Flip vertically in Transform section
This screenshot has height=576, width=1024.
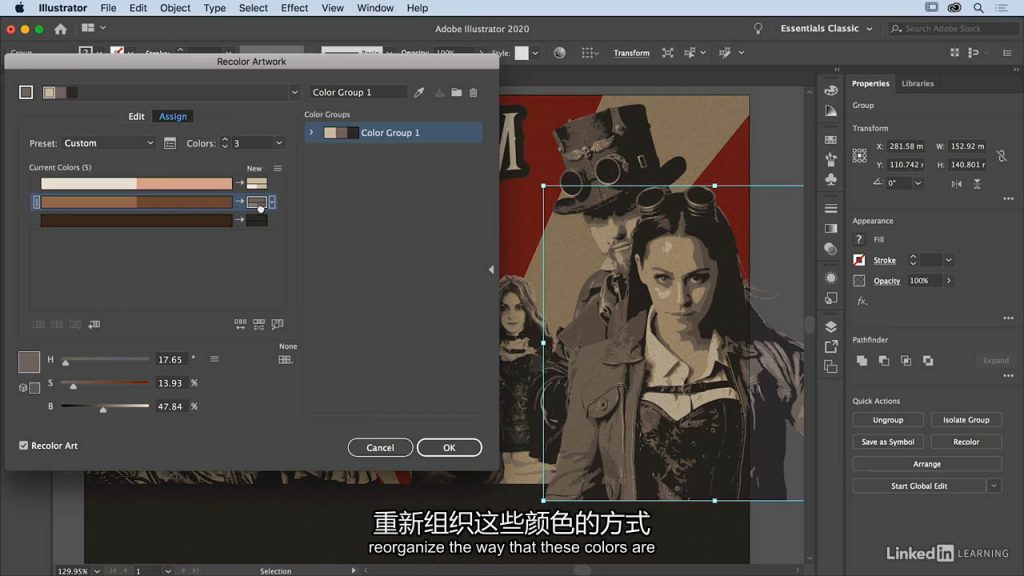977,184
